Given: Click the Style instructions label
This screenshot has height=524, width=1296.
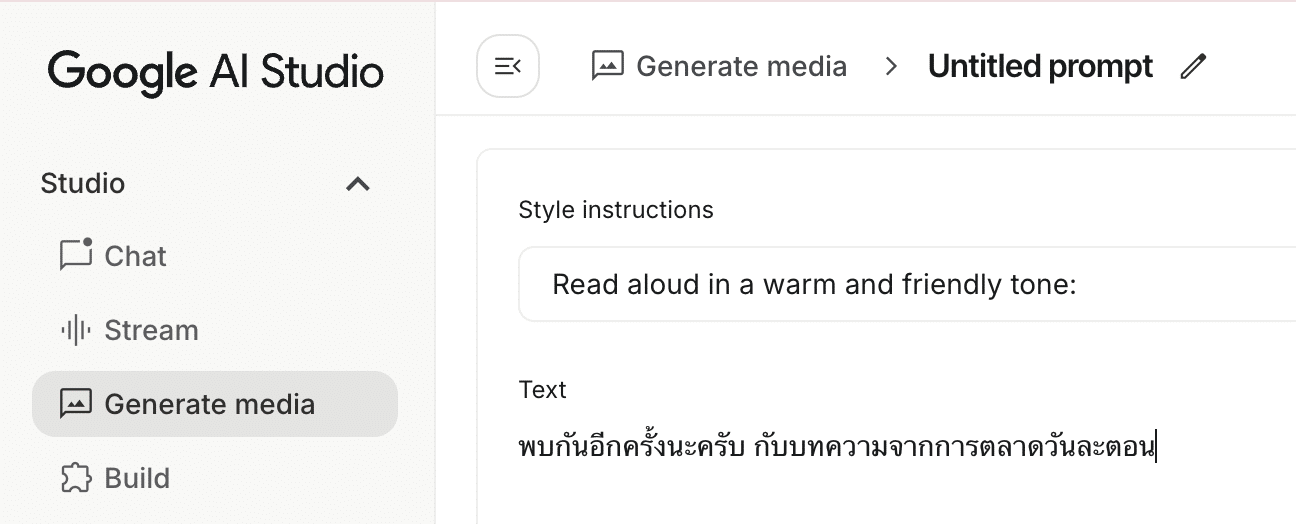Looking at the screenshot, I should tap(616, 209).
